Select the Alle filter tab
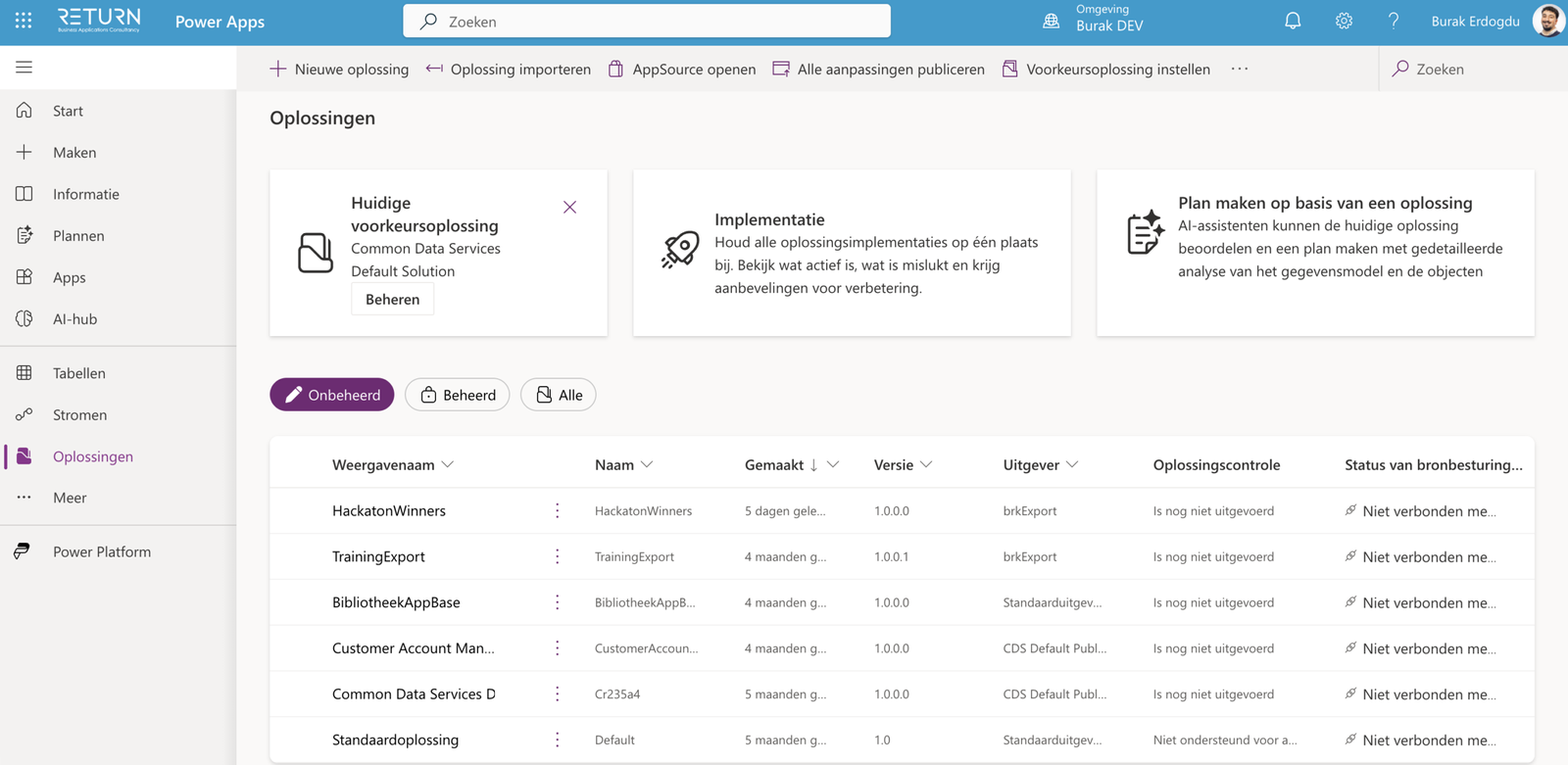 [x=559, y=395]
